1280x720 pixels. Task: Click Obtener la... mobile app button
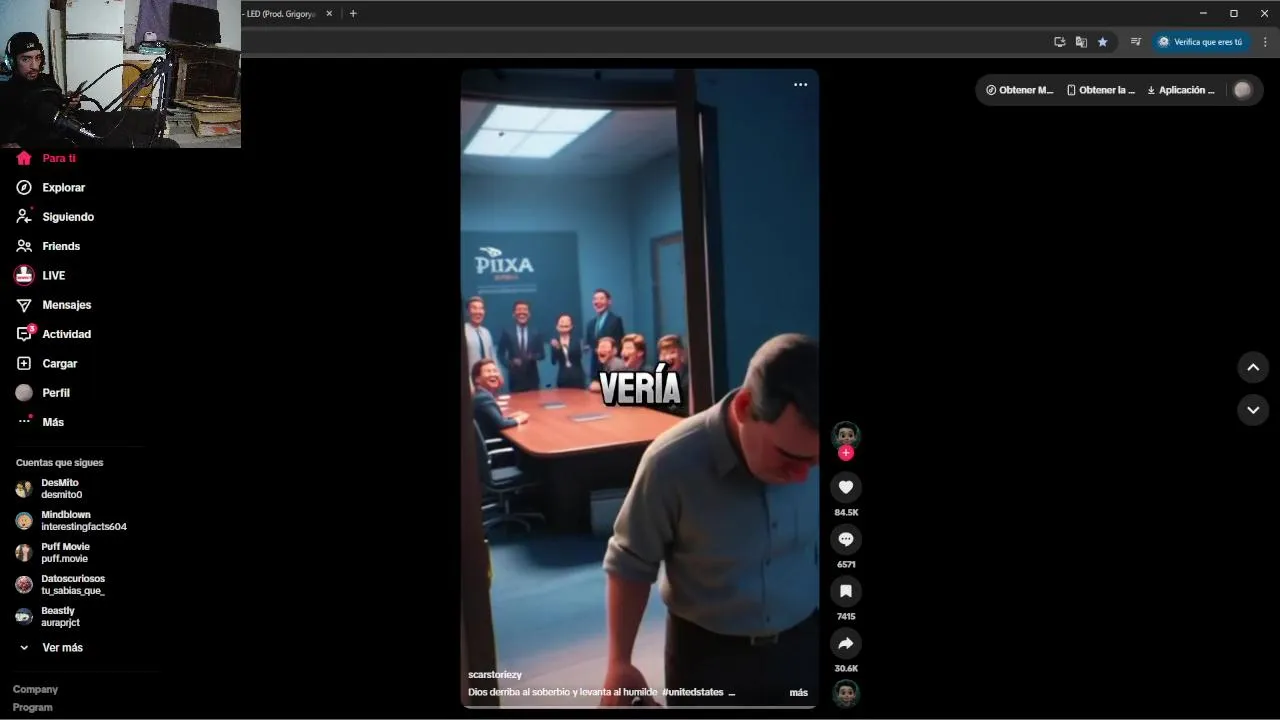tap(1101, 90)
